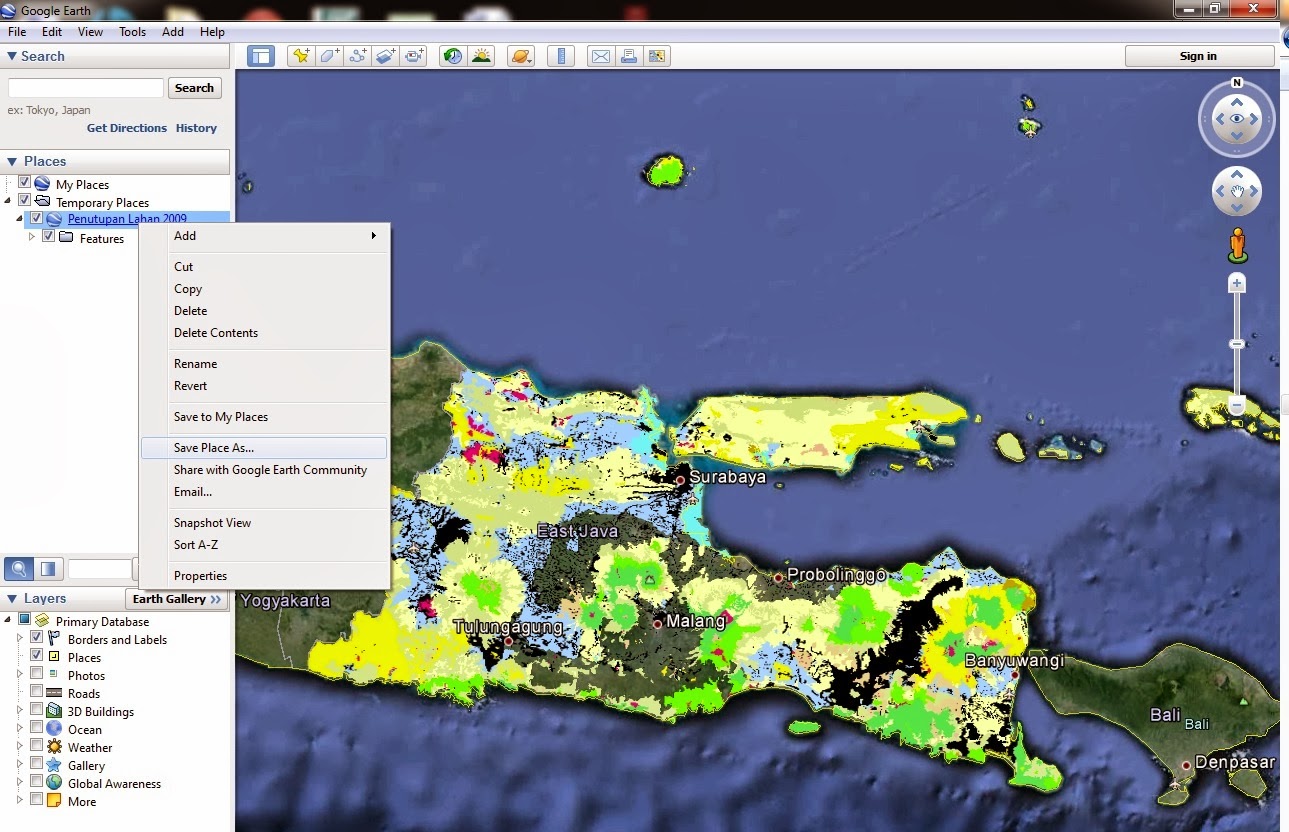Click the 3D Buildings layer icon
The width and height of the screenshot is (1289, 832).
(x=54, y=711)
